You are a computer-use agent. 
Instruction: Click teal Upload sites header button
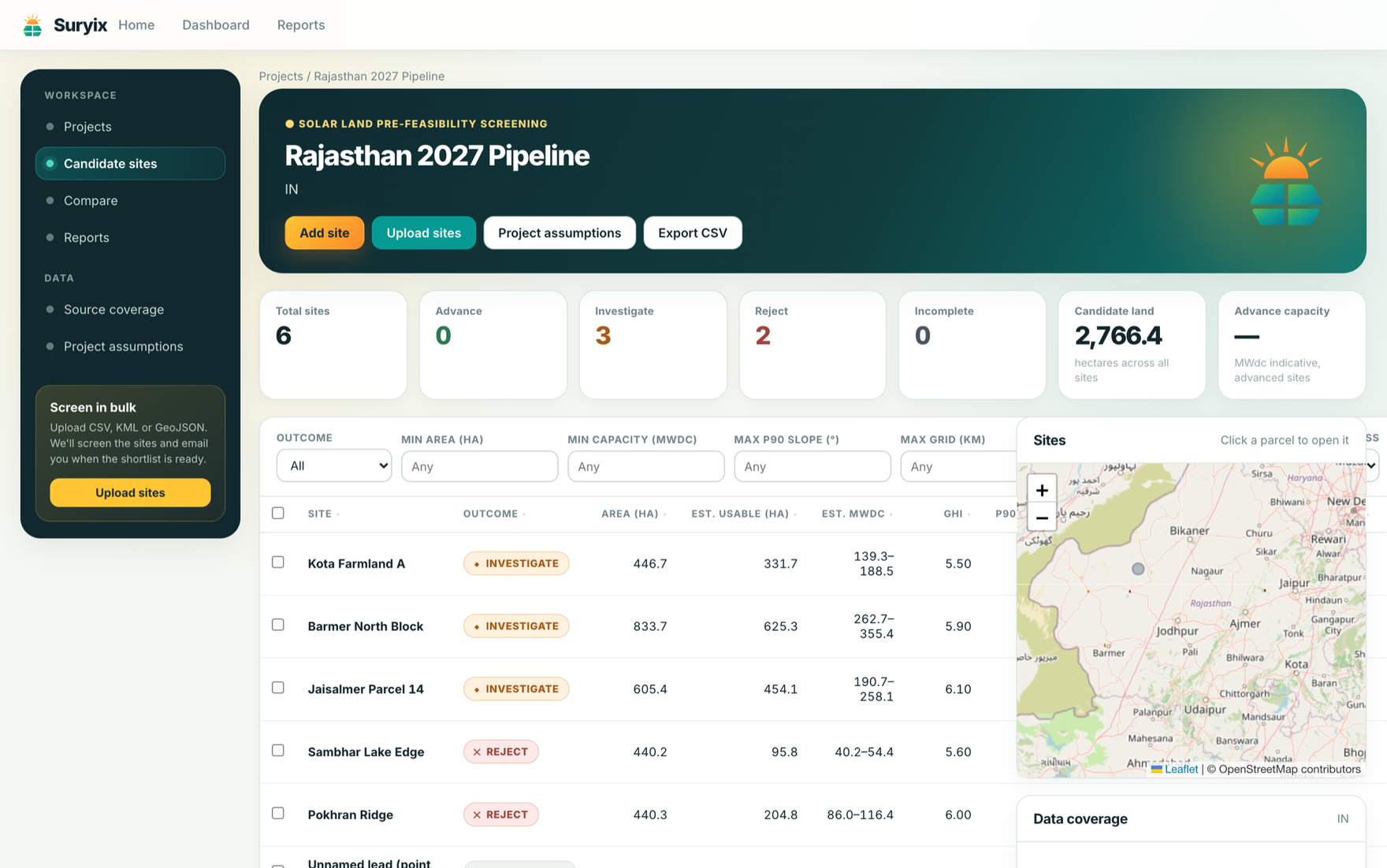click(x=424, y=233)
